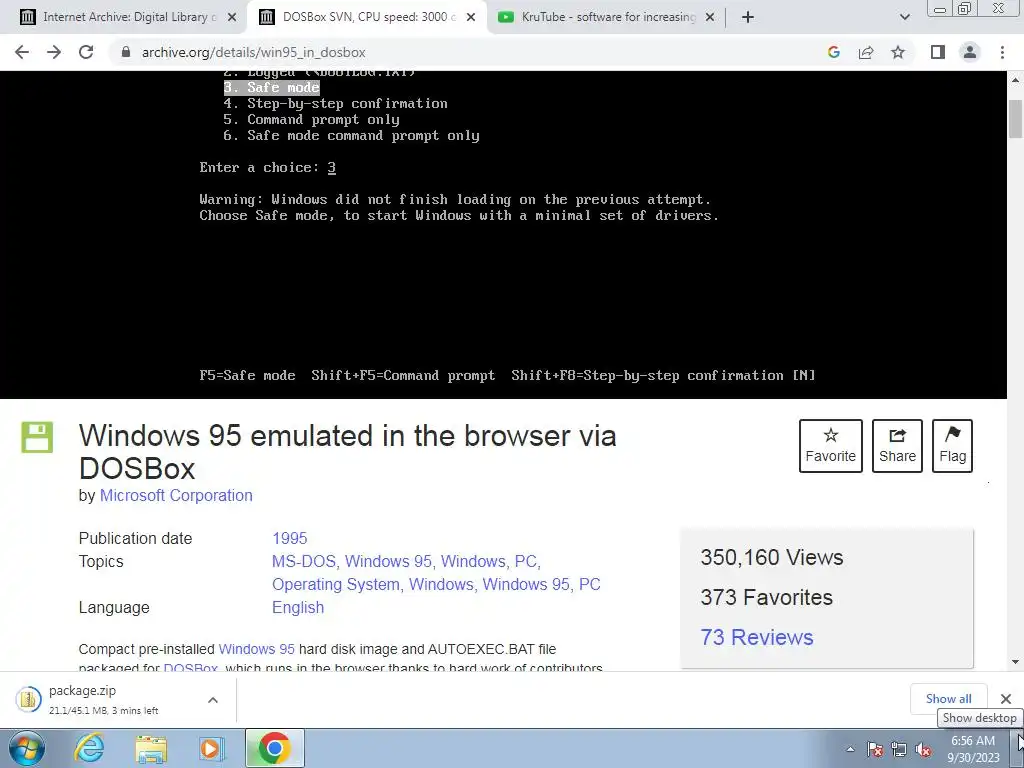Jump to the 73 Reviews section
1024x768 pixels.
[756, 637]
